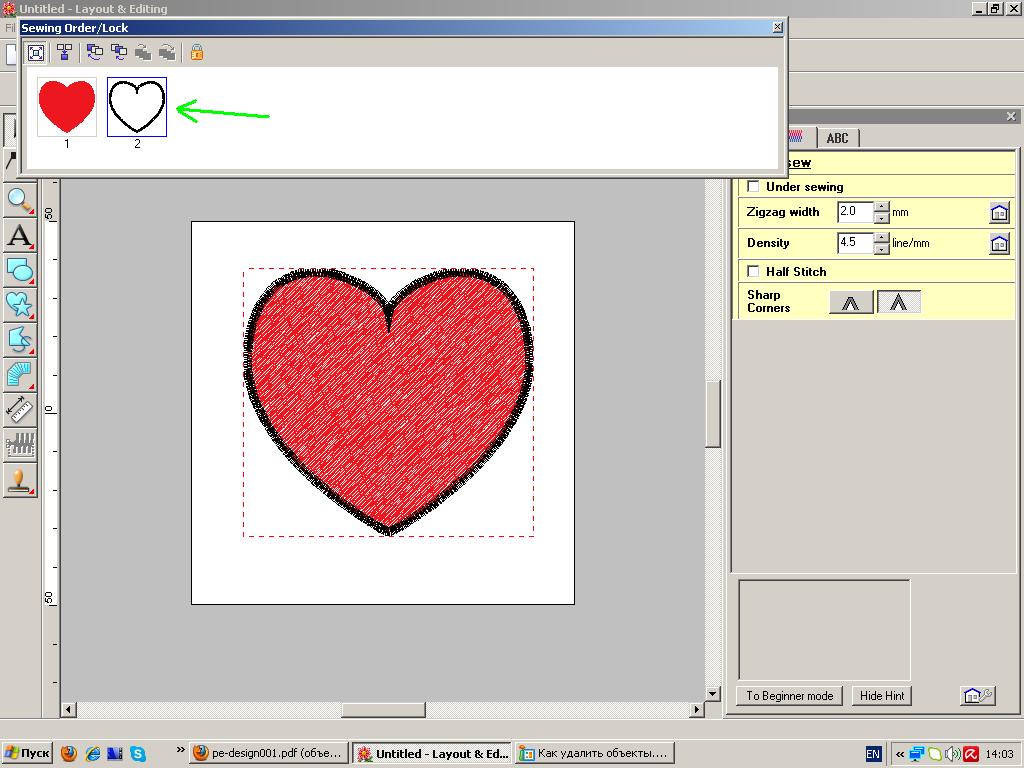This screenshot has width=1024, height=768.
Task: Select the Zoom magnifier tool
Action: click(19, 201)
